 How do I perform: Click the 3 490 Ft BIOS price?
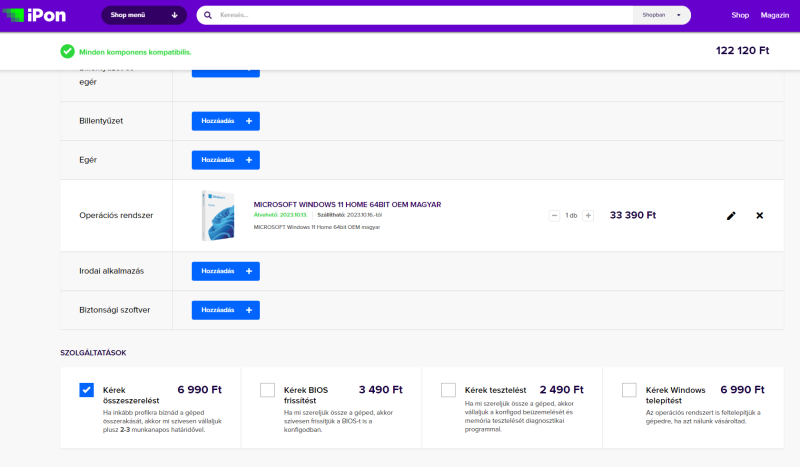tap(381, 389)
